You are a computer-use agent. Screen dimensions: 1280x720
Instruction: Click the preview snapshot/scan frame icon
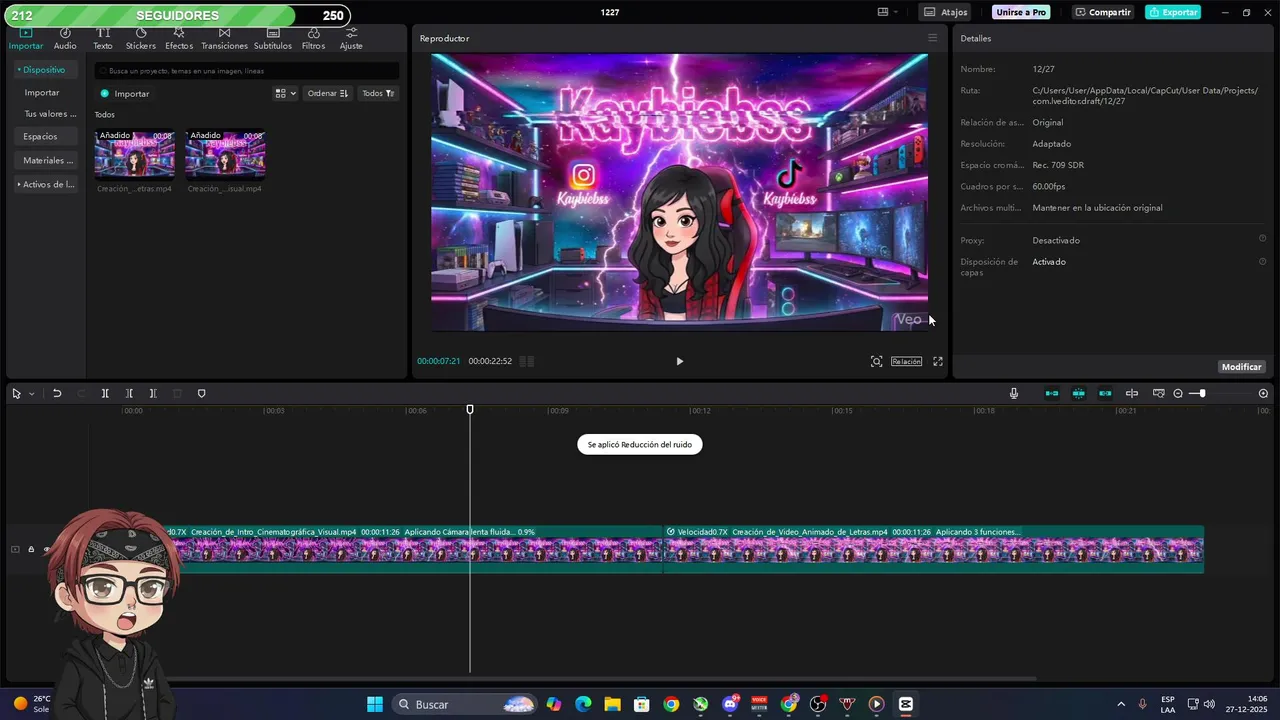click(x=876, y=361)
